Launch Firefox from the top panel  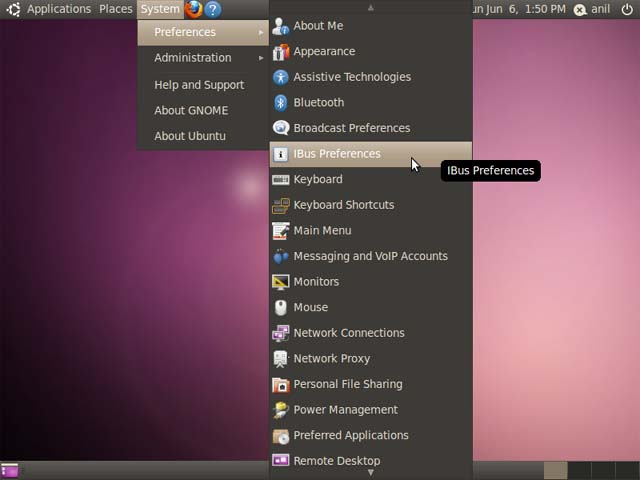[x=194, y=9]
